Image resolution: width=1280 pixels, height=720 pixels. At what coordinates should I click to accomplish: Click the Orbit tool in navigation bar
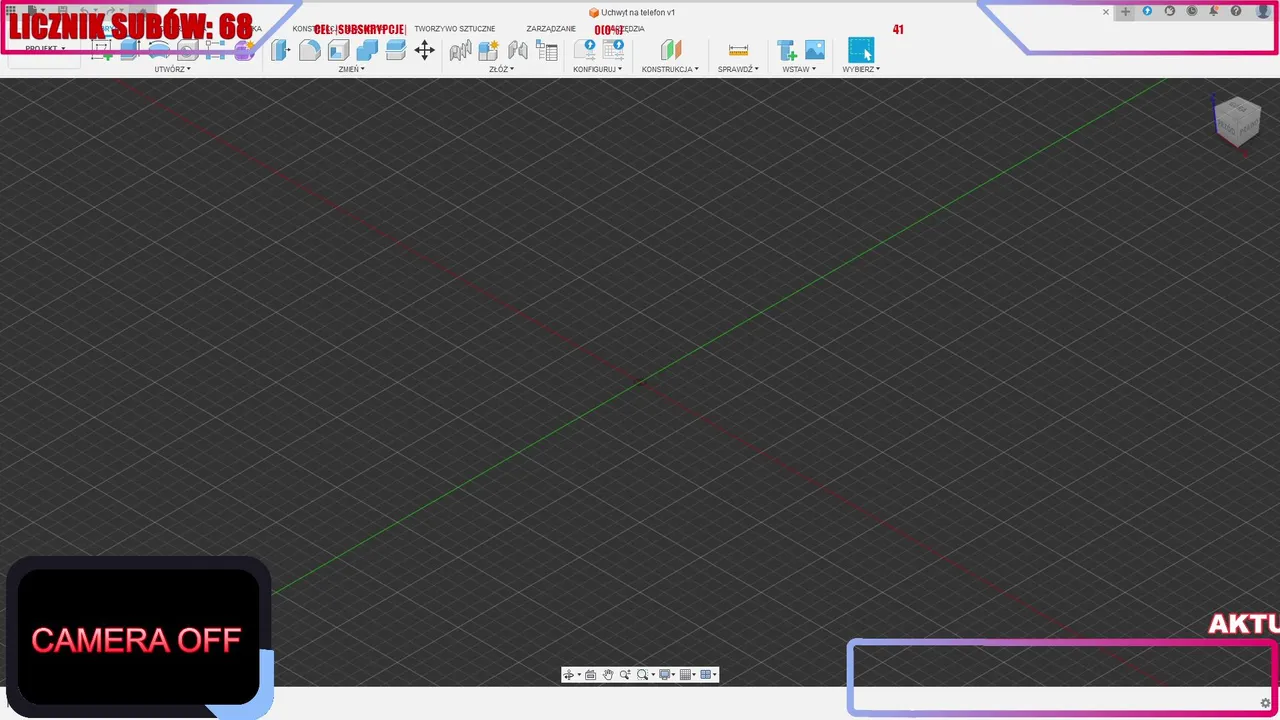click(568, 675)
